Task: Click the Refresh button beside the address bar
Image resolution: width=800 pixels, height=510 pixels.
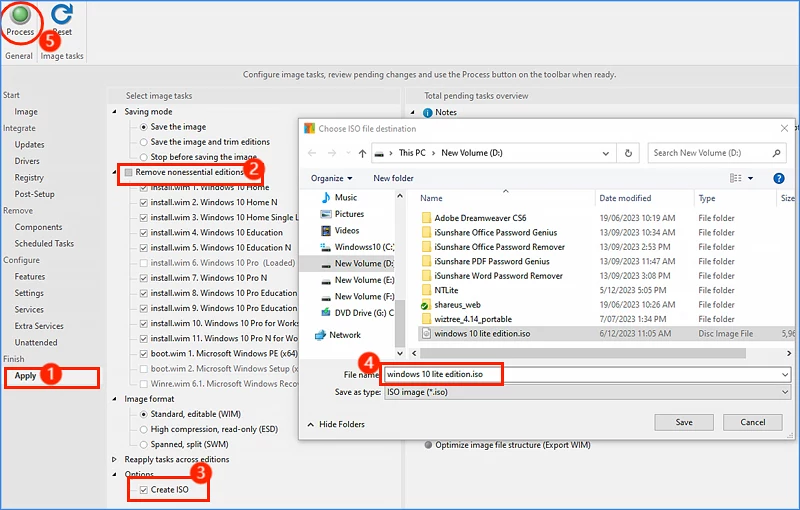Action: [x=629, y=153]
